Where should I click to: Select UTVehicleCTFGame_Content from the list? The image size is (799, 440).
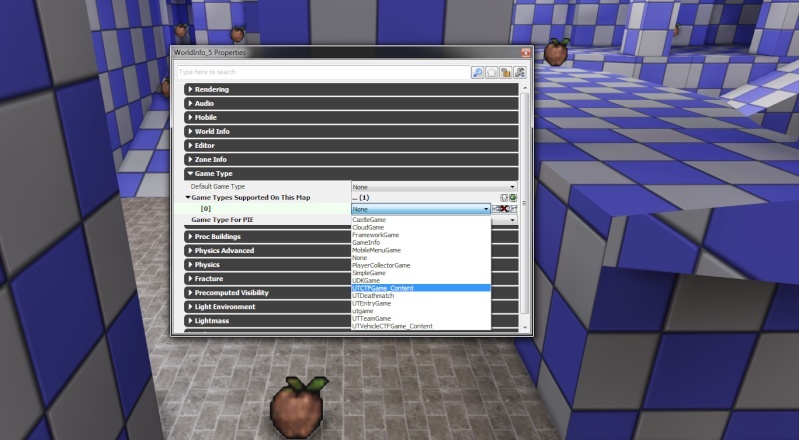click(421, 326)
